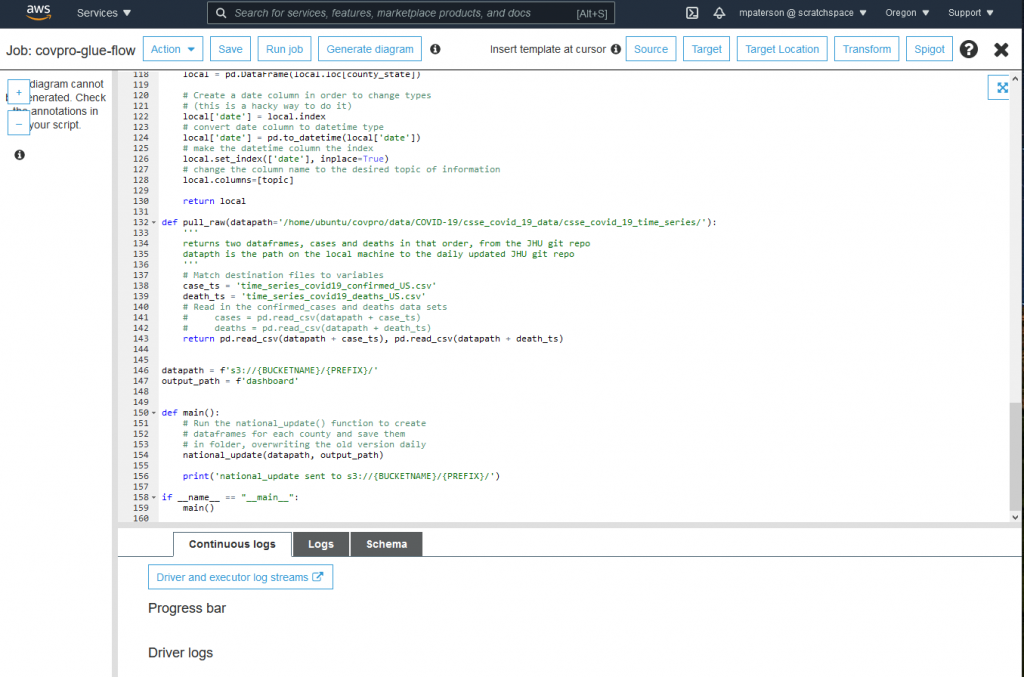Click line number 143 in the gutter

pyautogui.click(x=140, y=339)
